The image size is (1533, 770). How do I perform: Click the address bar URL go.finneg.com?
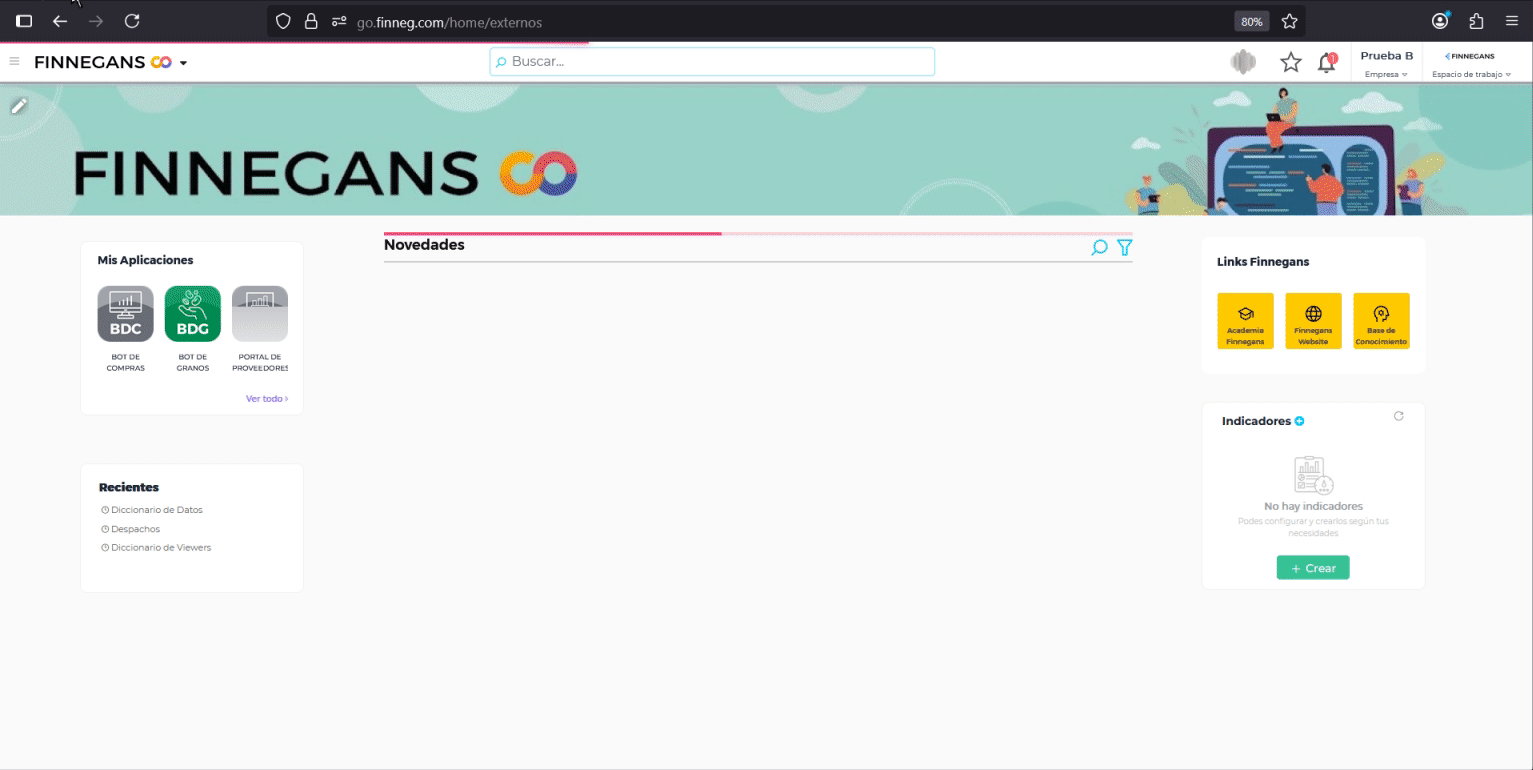click(x=450, y=22)
